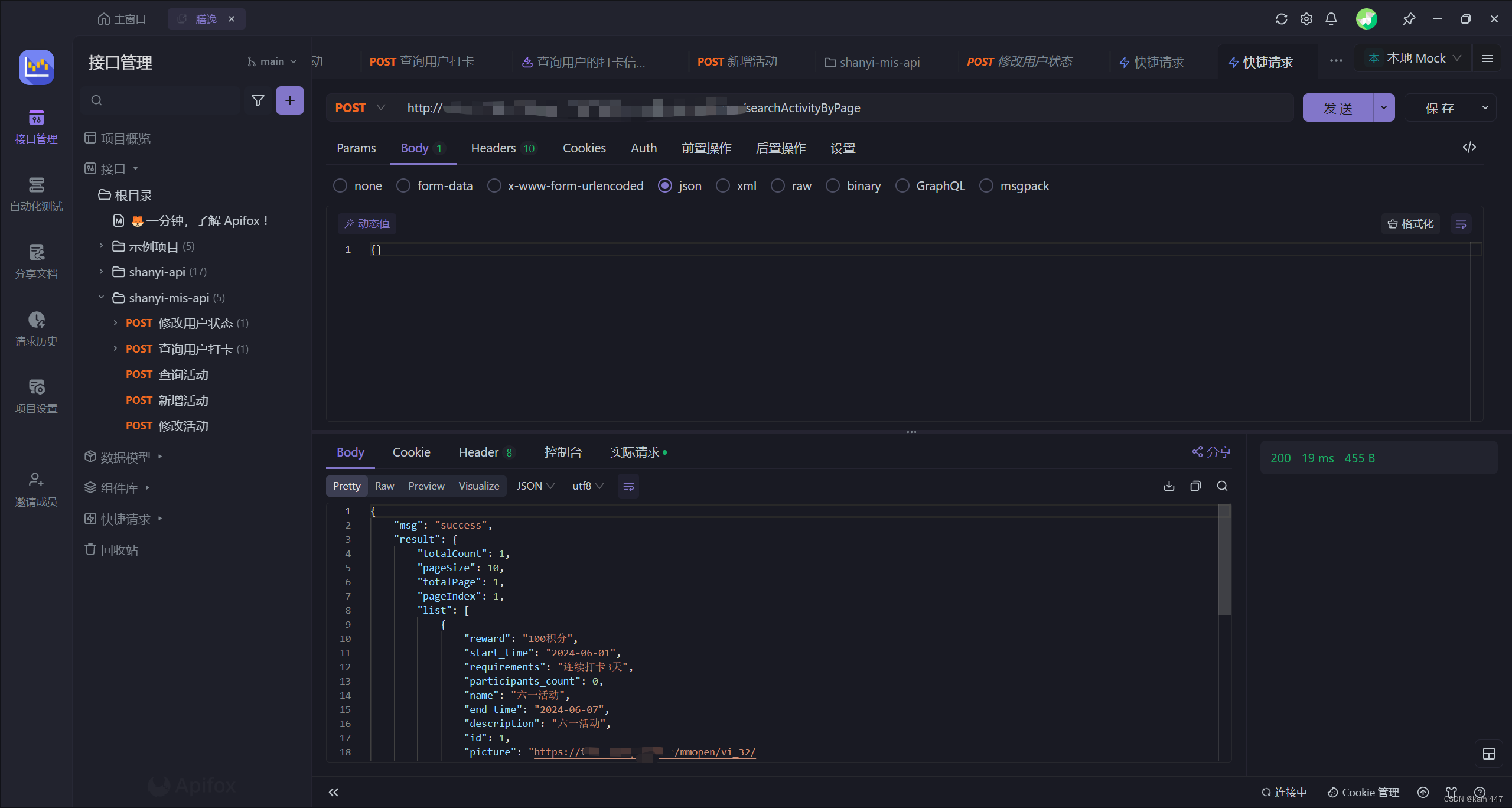Open the JSON response format dropdown
Viewport: 1512px width, 808px height.
(x=536, y=486)
